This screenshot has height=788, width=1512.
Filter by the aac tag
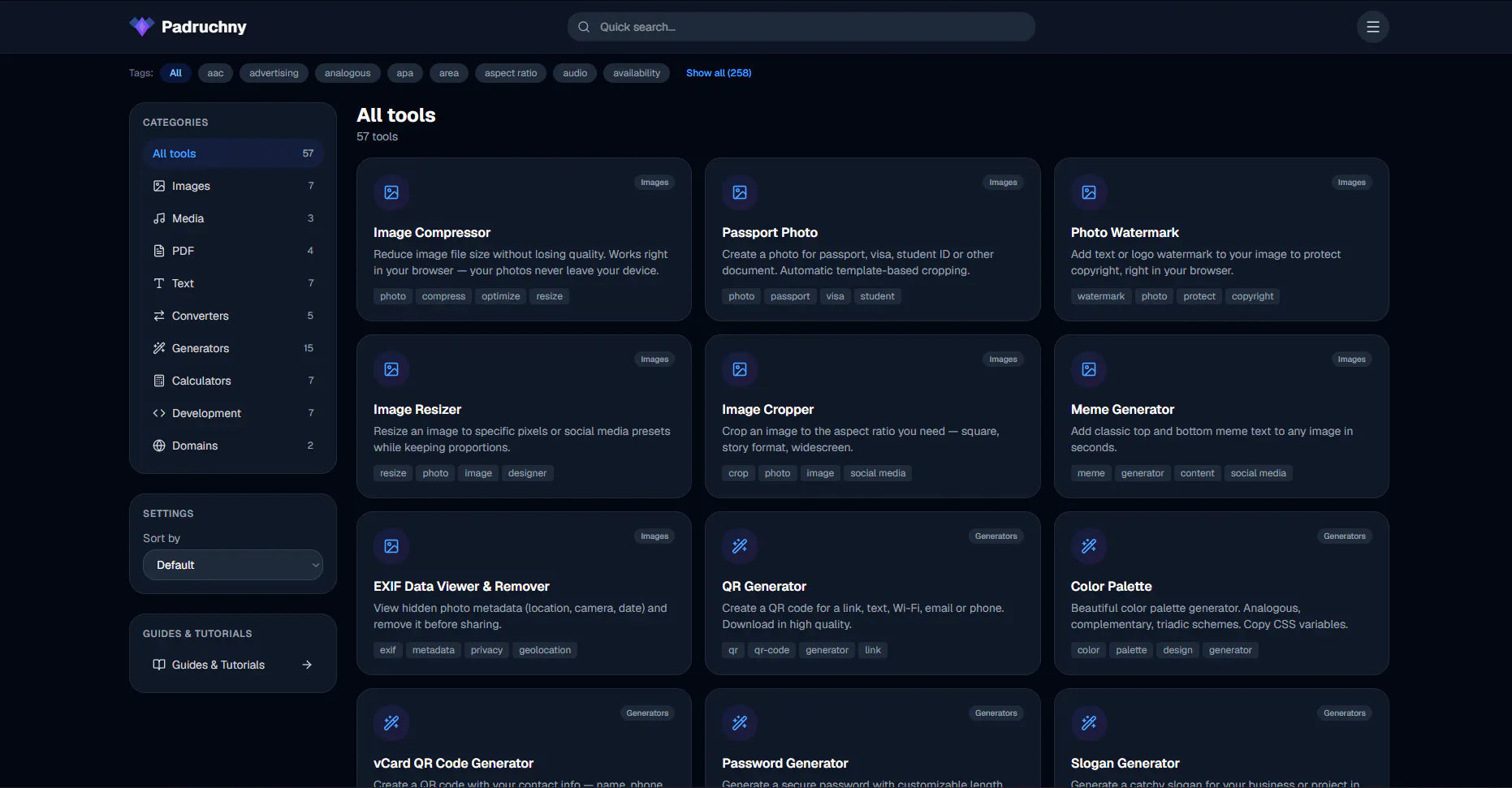[x=215, y=73]
